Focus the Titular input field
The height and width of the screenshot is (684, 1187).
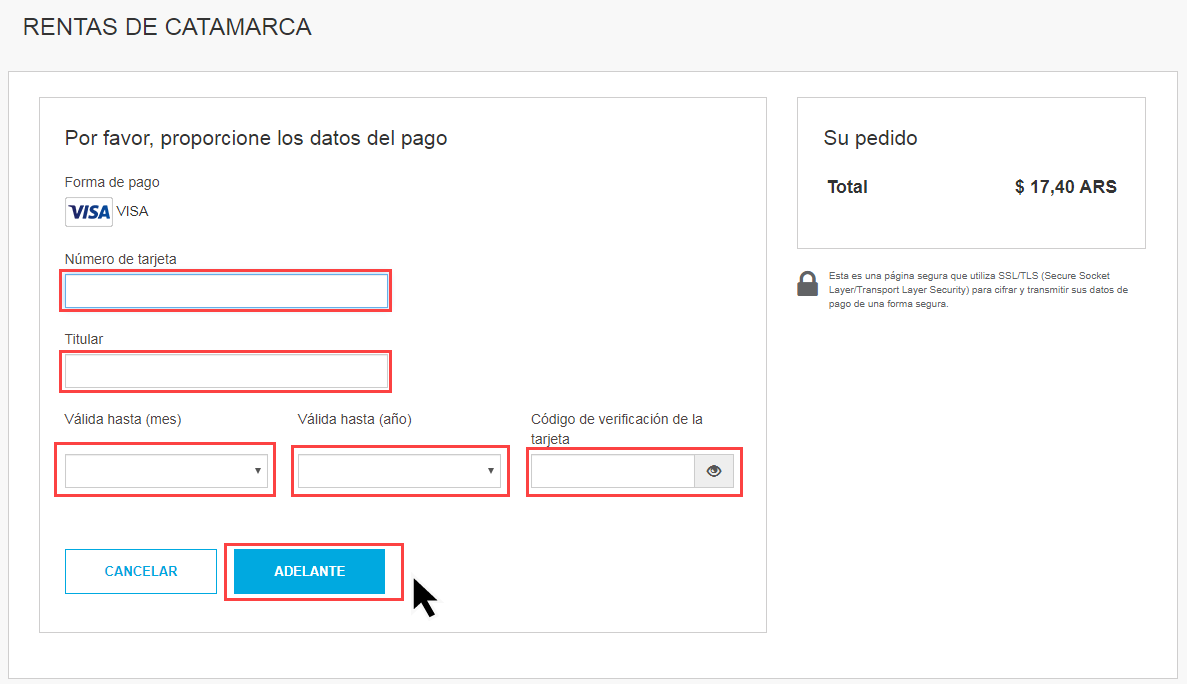click(x=226, y=372)
